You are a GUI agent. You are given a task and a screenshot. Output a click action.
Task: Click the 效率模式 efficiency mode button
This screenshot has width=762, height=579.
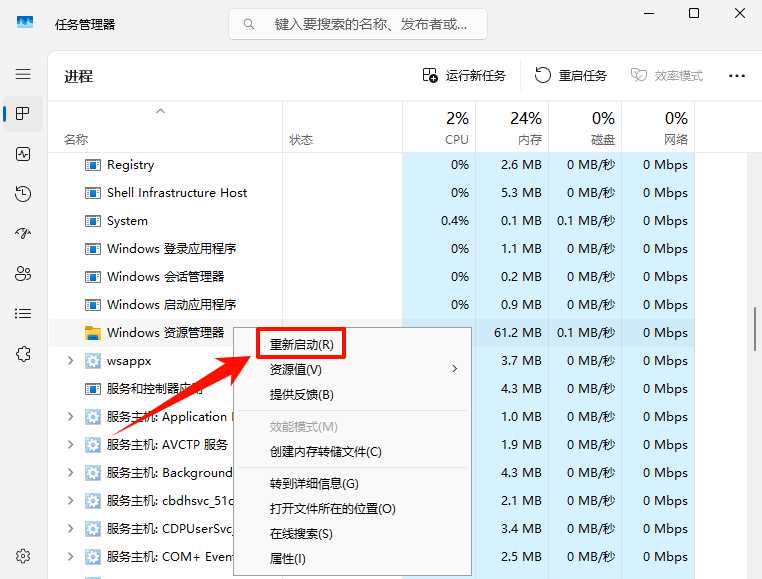[666, 75]
